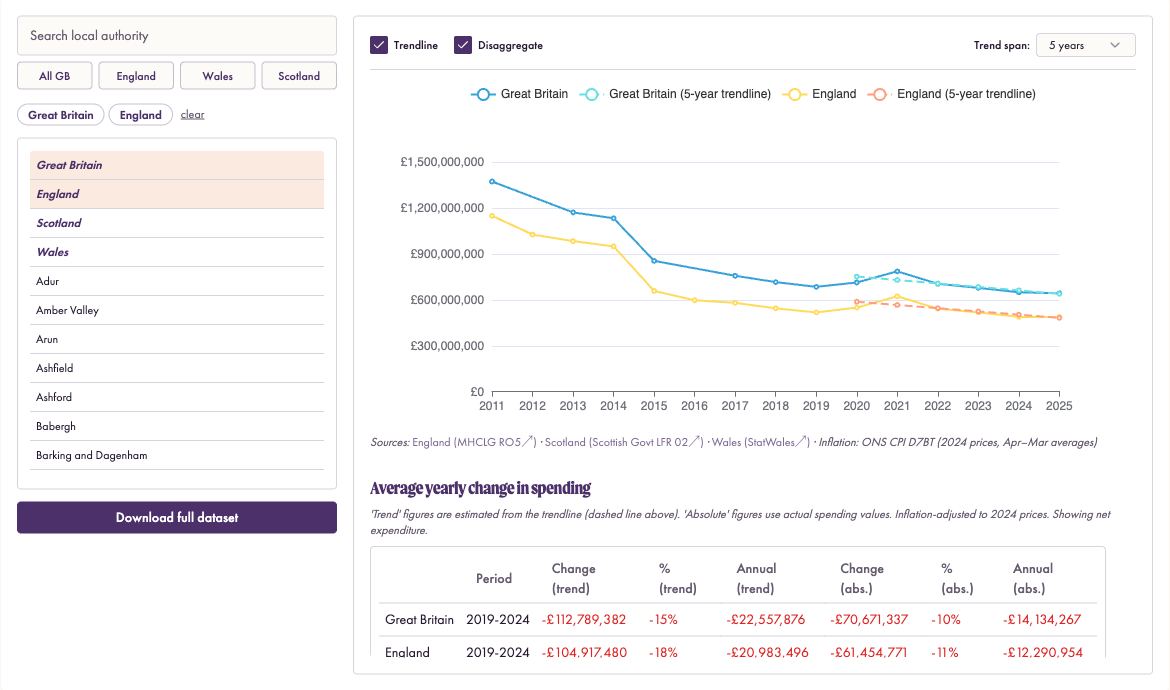Select Amber Valley in the authority list

click(x=177, y=310)
